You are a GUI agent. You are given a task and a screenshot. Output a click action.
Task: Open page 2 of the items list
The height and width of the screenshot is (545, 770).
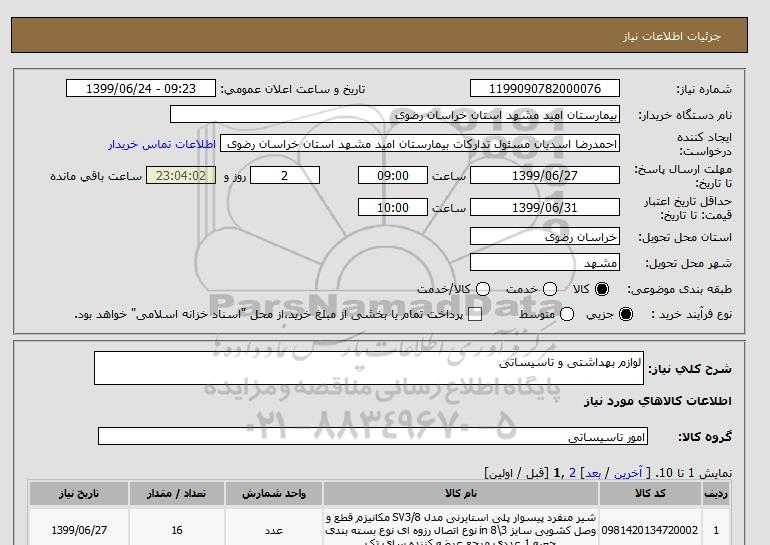tap(572, 473)
